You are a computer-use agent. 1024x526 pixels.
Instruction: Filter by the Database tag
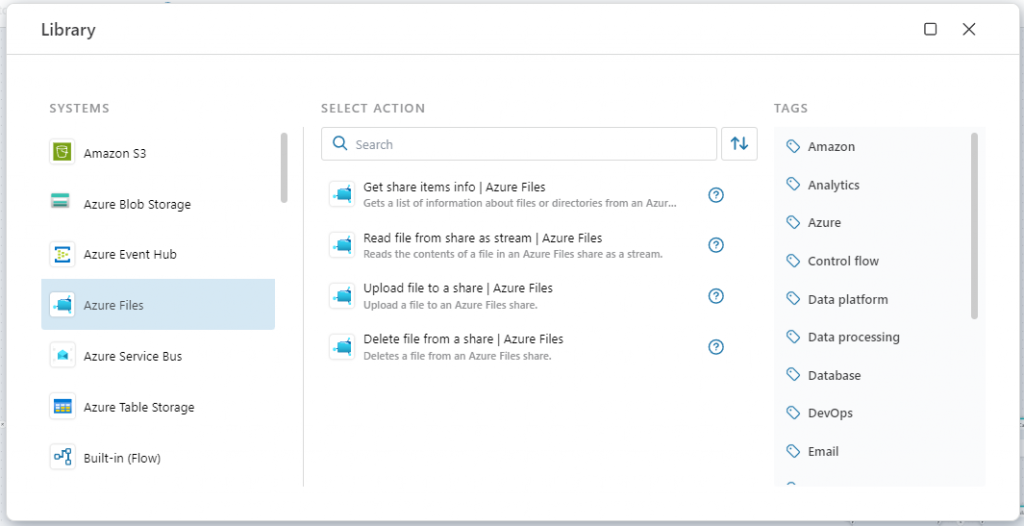pyautogui.click(x=834, y=375)
